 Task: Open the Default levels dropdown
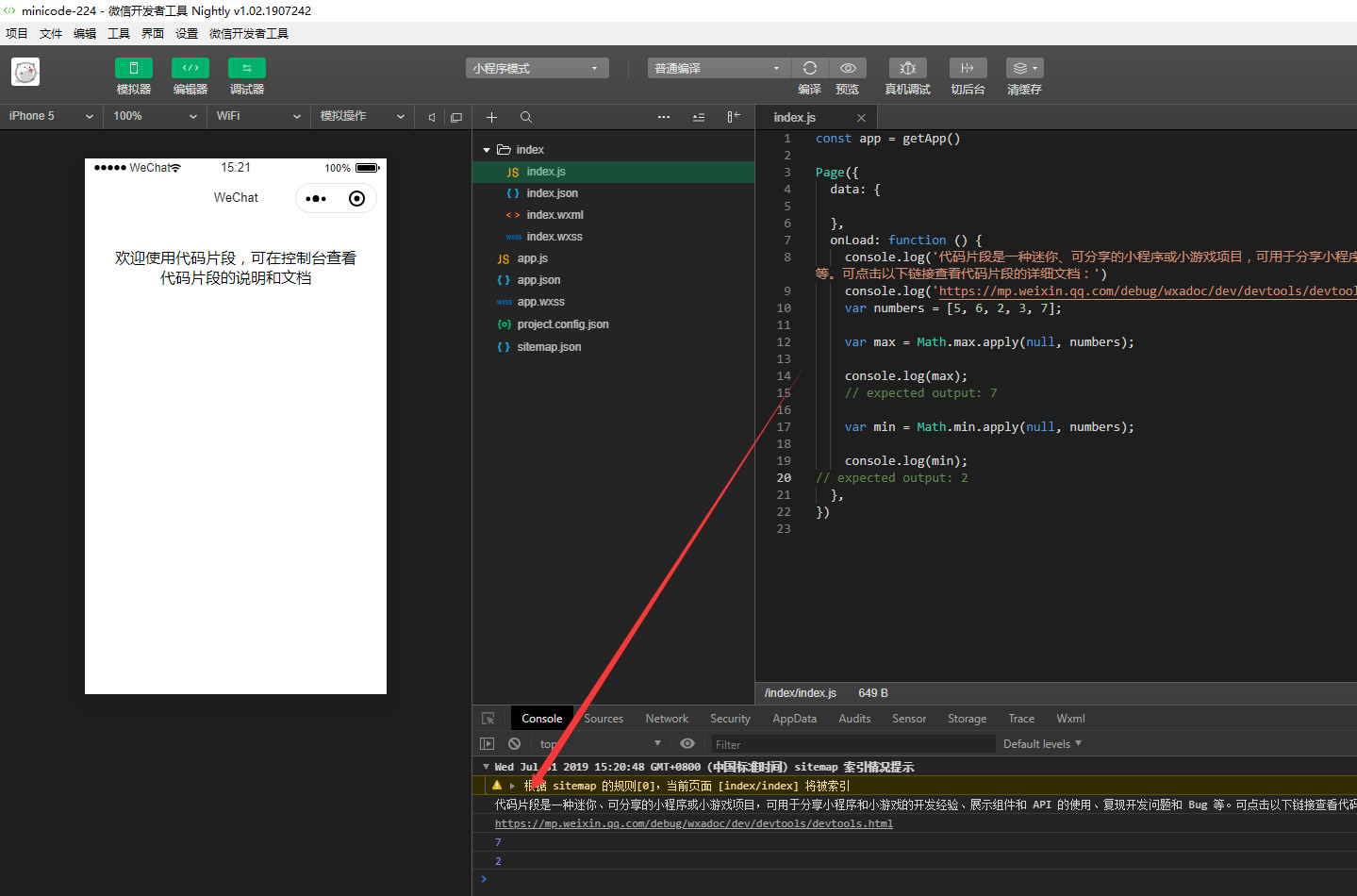coord(1042,744)
